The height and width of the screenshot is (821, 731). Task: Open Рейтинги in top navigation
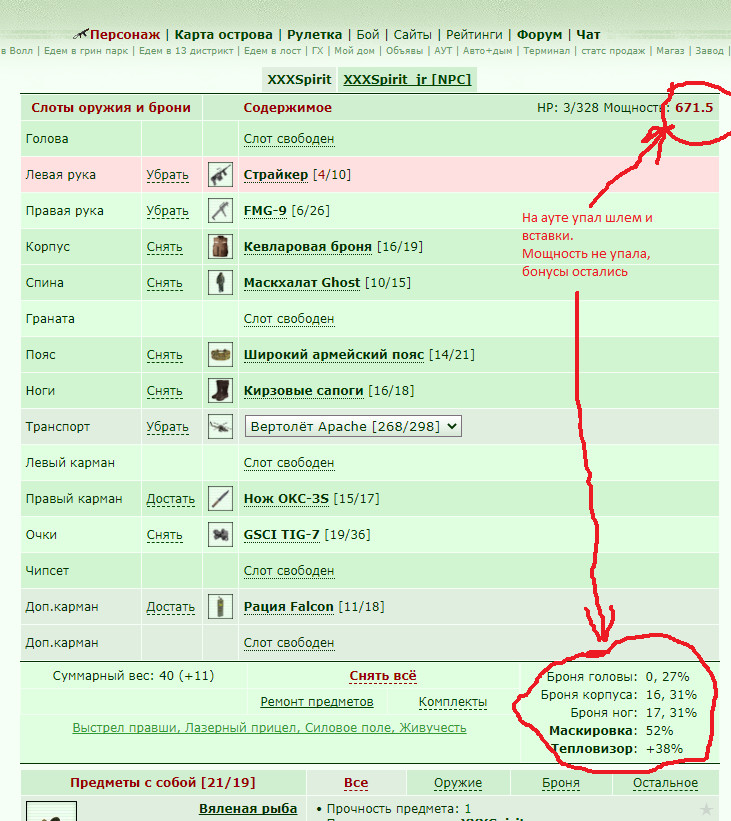tap(474, 35)
